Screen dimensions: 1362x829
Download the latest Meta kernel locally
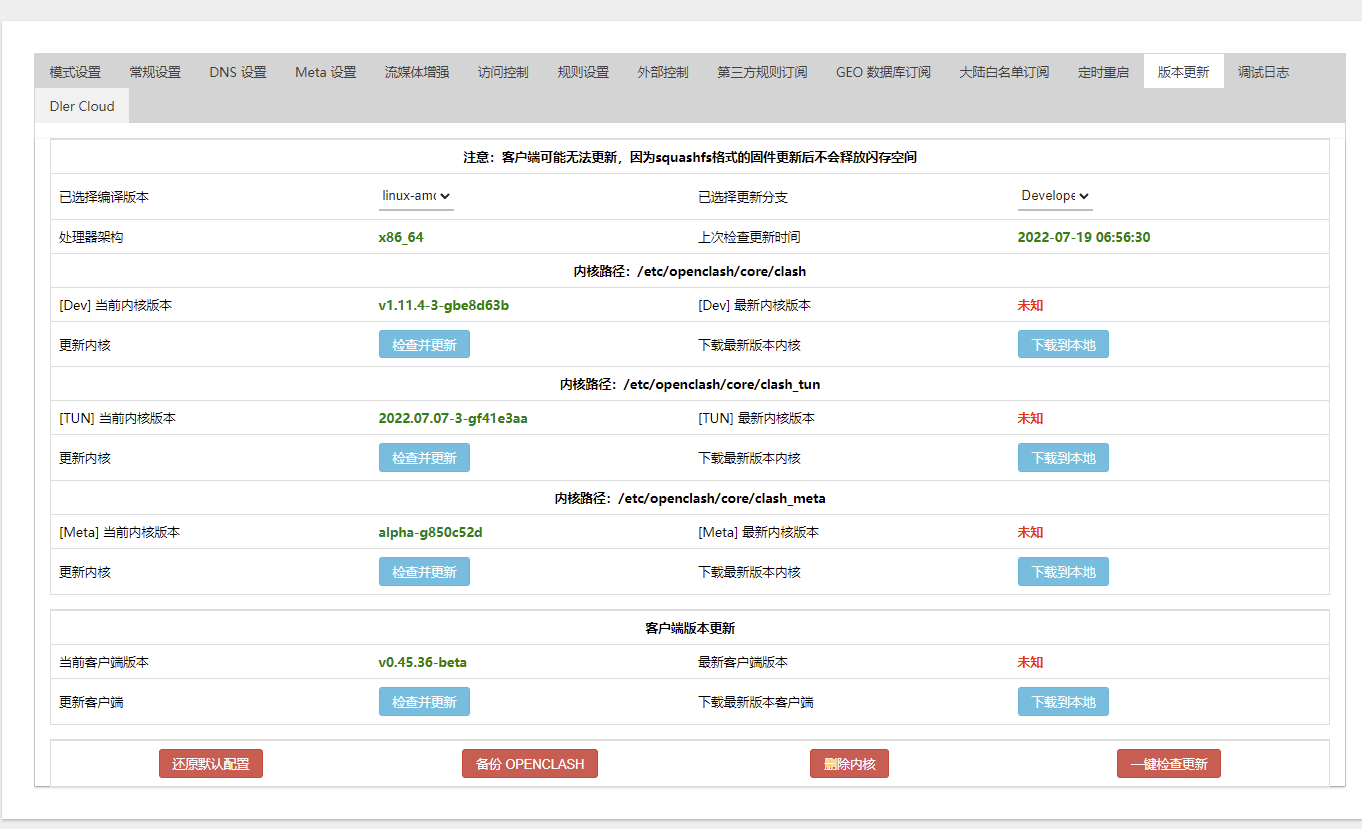tap(1063, 571)
